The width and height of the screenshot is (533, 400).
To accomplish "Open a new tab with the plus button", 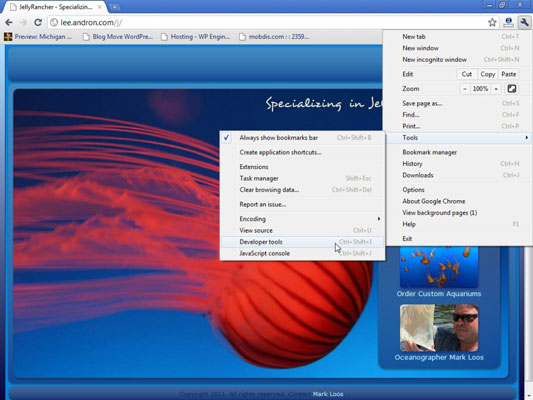I will click(x=115, y=7).
